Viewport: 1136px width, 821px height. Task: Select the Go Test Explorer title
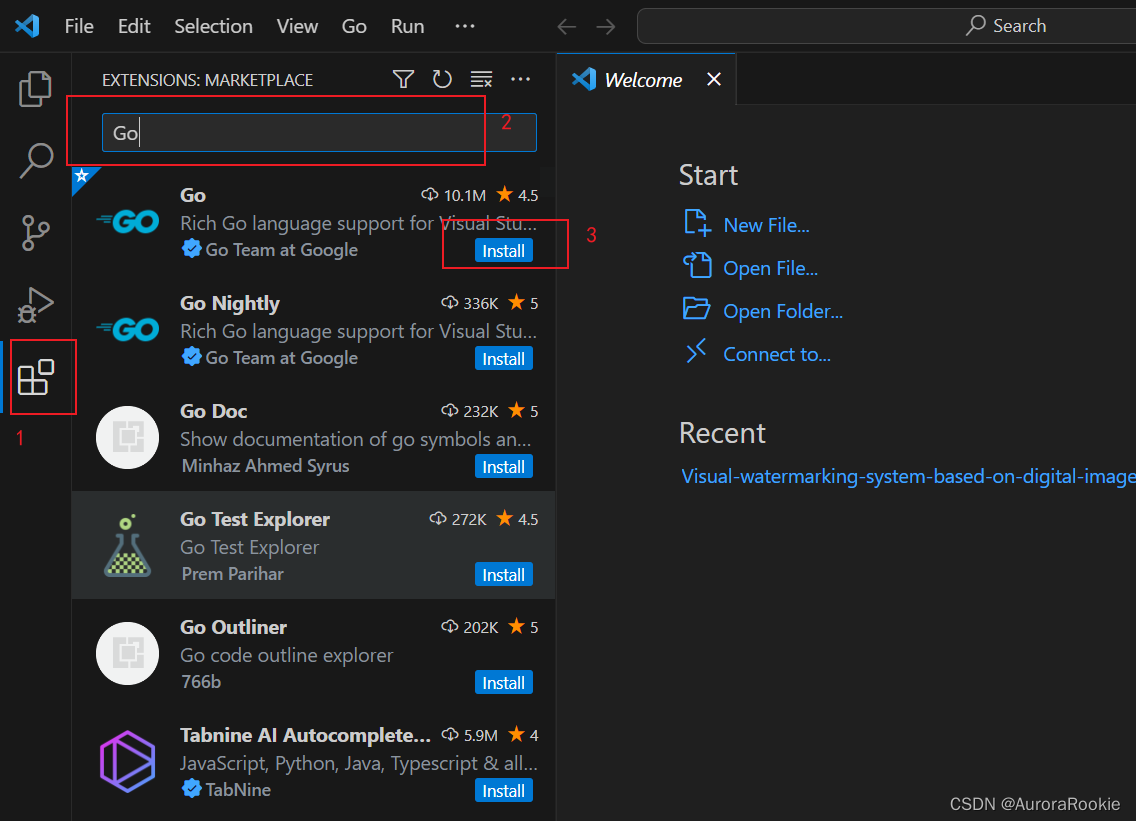coord(255,519)
